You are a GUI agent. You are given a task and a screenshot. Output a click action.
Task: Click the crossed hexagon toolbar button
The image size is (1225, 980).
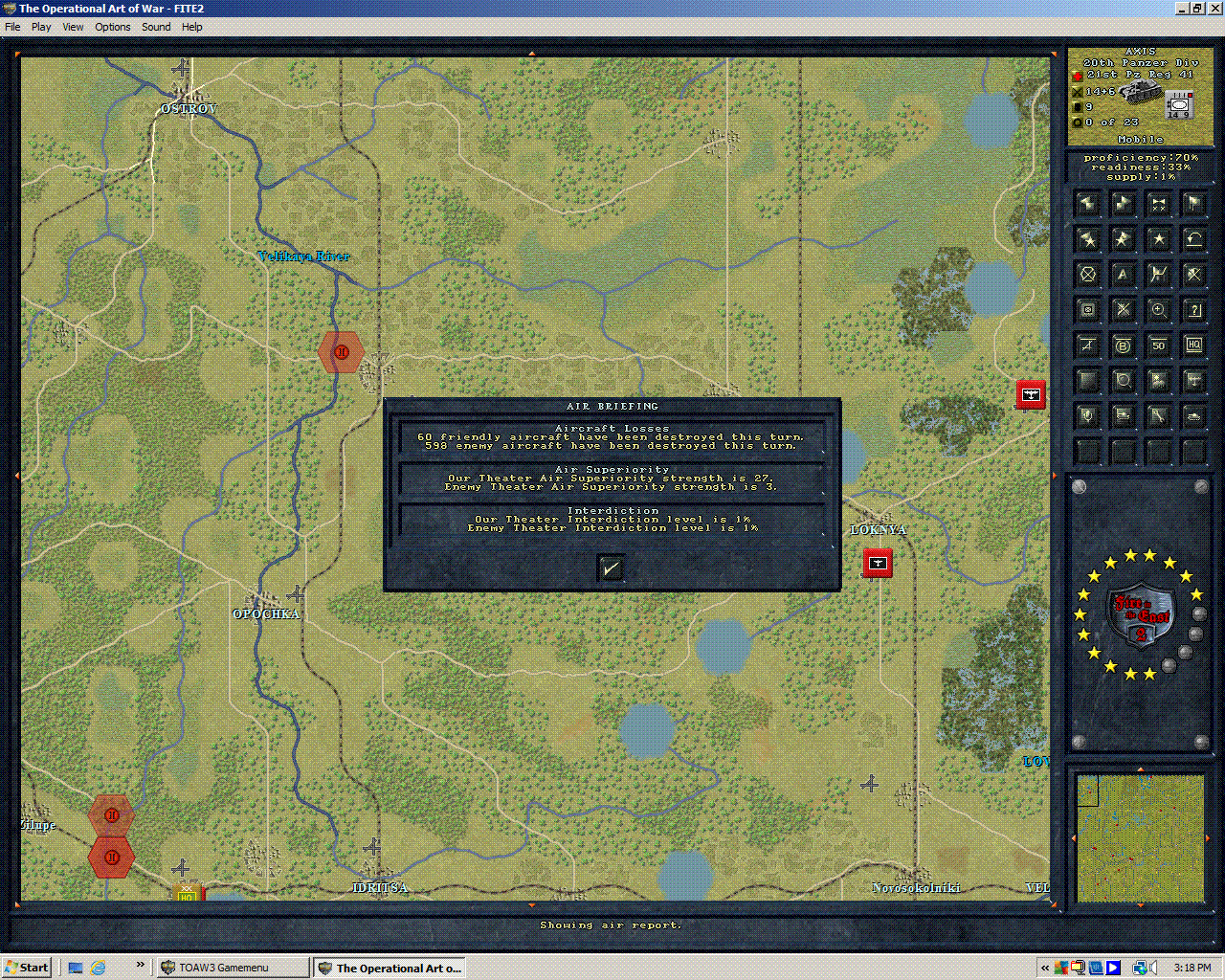coord(1088,275)
